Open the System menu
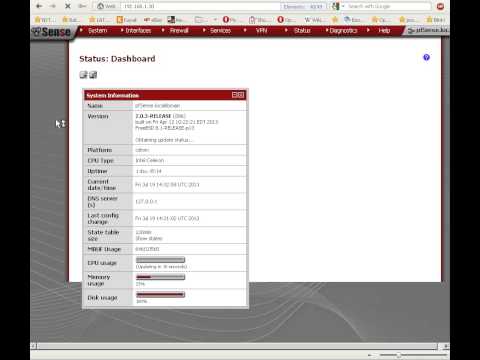Viewport: 480px width, 360px height. pyautogui.click(x=97, y=31)
